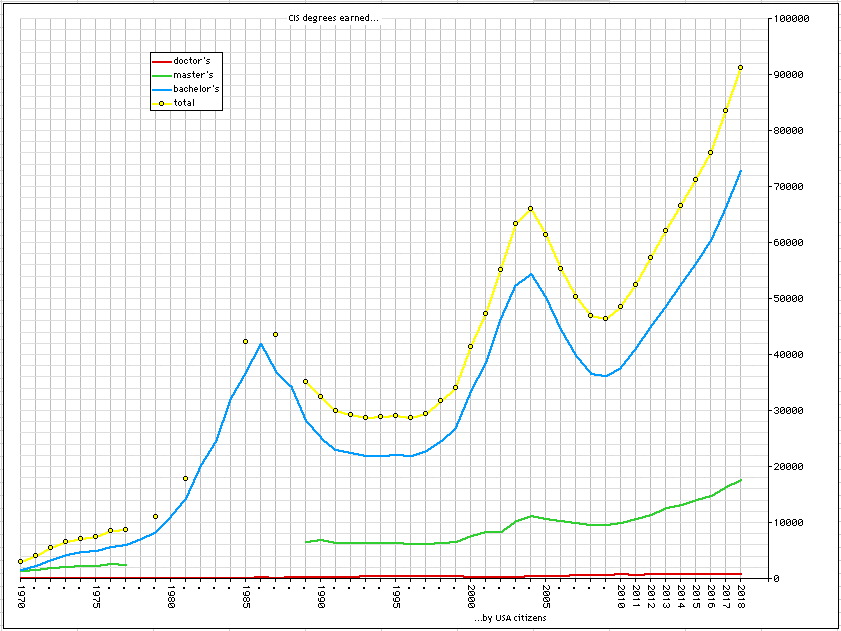Screen dimensions: 841x631
Task: Click the "...by USA citizens" axis caption
Action: pyautogui.click(x=510, y=619)
